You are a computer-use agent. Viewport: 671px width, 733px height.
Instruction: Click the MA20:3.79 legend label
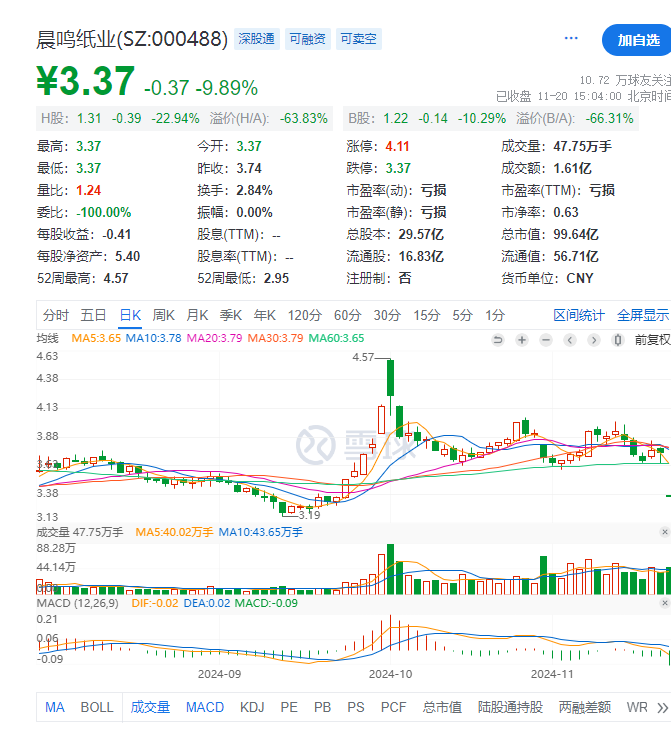214,338
